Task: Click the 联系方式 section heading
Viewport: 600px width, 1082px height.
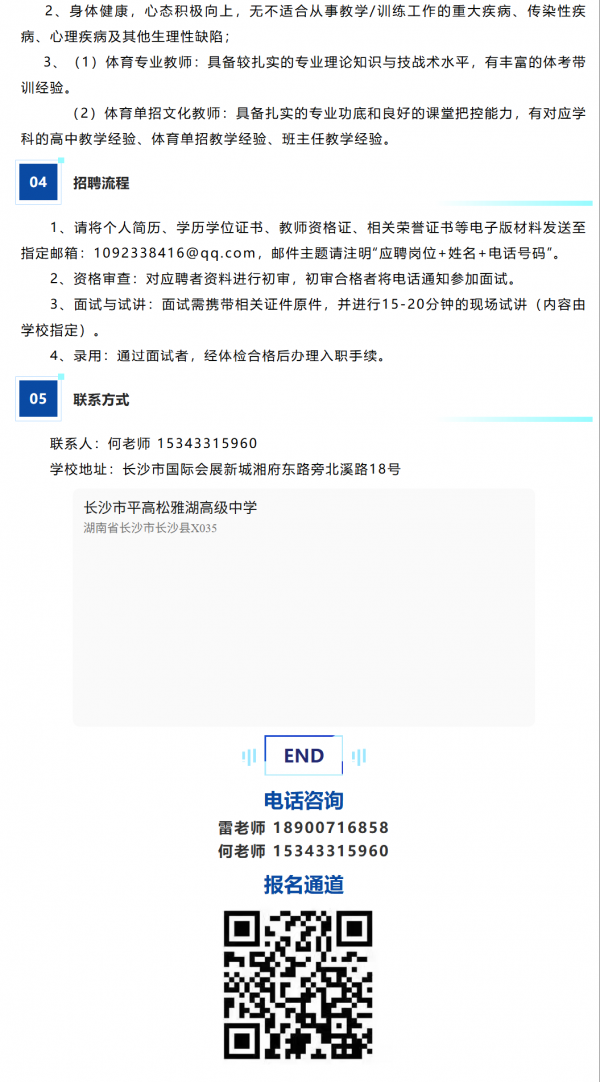Action: click(101, 399)
